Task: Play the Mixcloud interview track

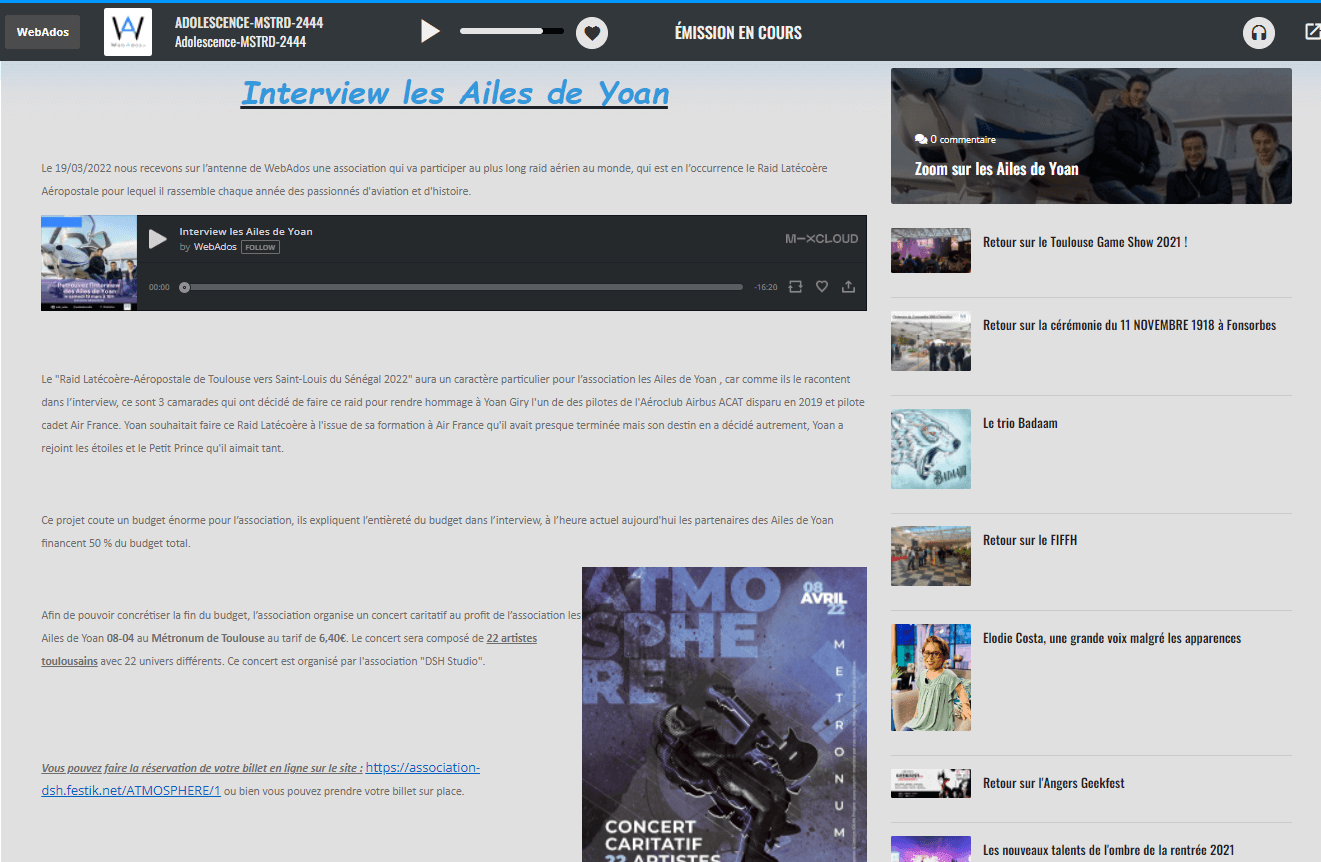Action: pos(158,239)
